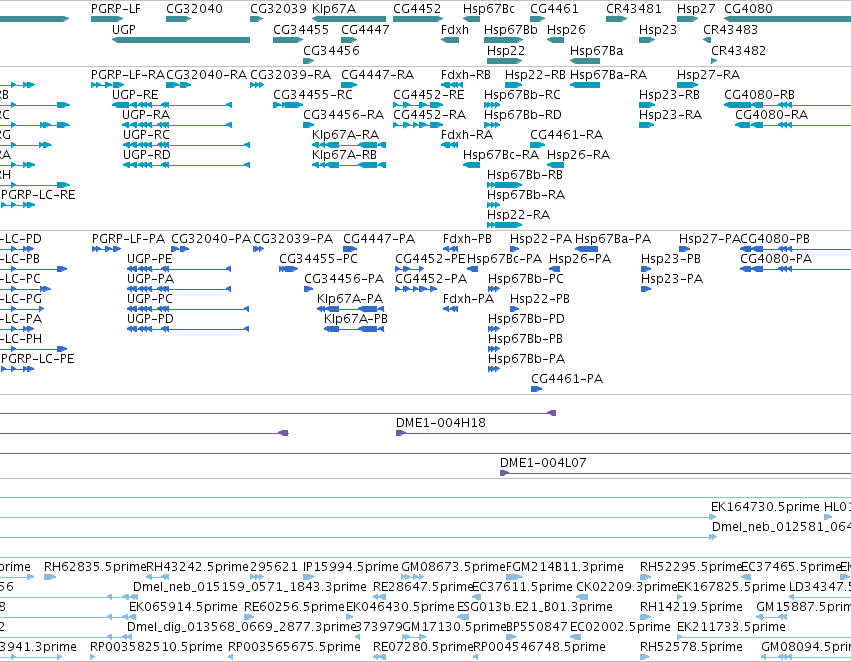
Task: Click transcript Hsp23-RB label
Action: click(x=669, y=94)
